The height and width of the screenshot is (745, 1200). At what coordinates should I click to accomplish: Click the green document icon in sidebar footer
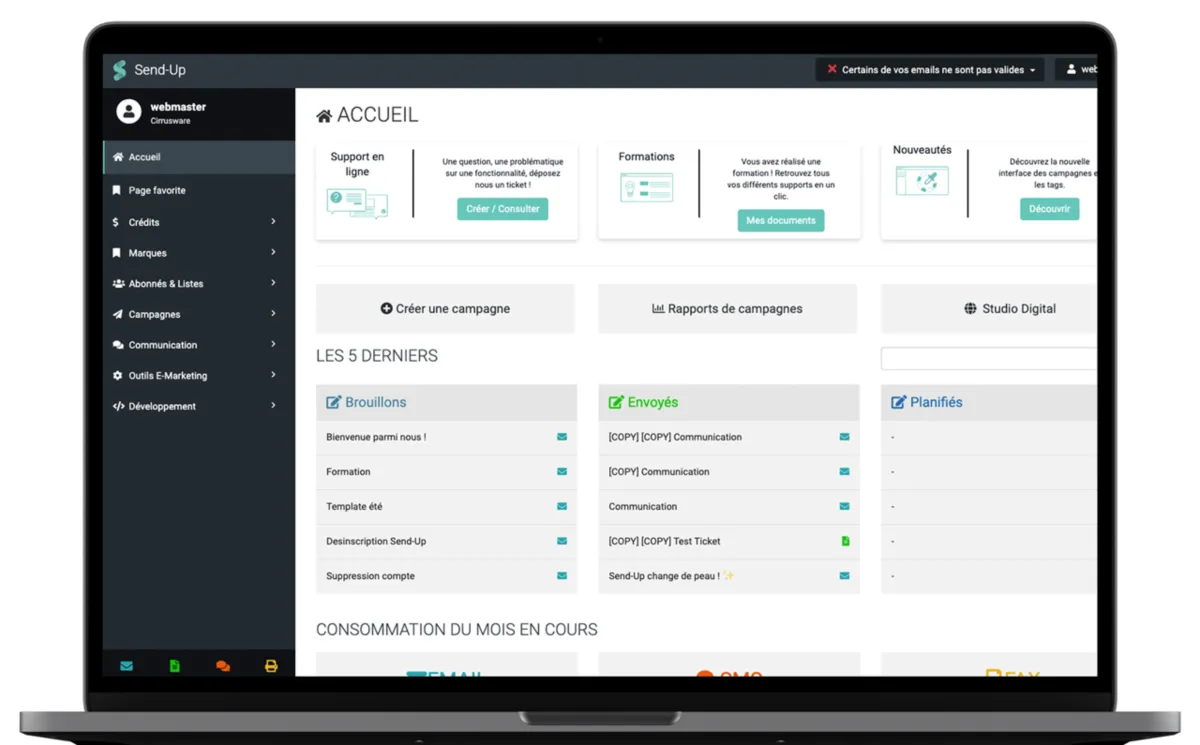point(175,666)
